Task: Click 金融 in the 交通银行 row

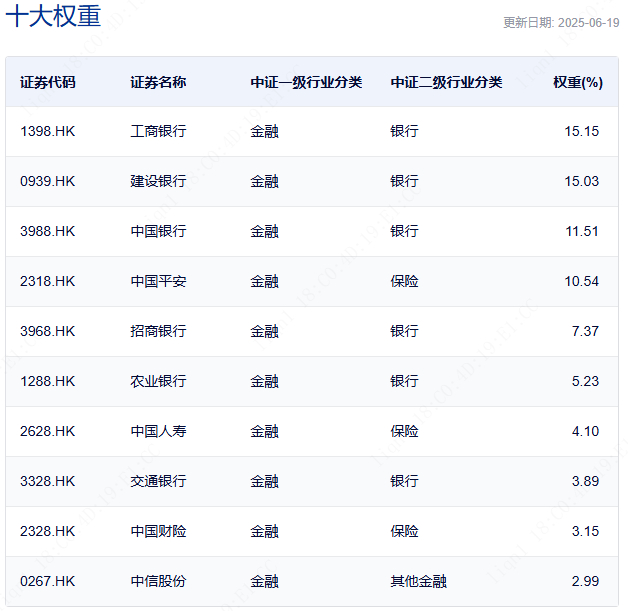Action: [x=264, y=481]
